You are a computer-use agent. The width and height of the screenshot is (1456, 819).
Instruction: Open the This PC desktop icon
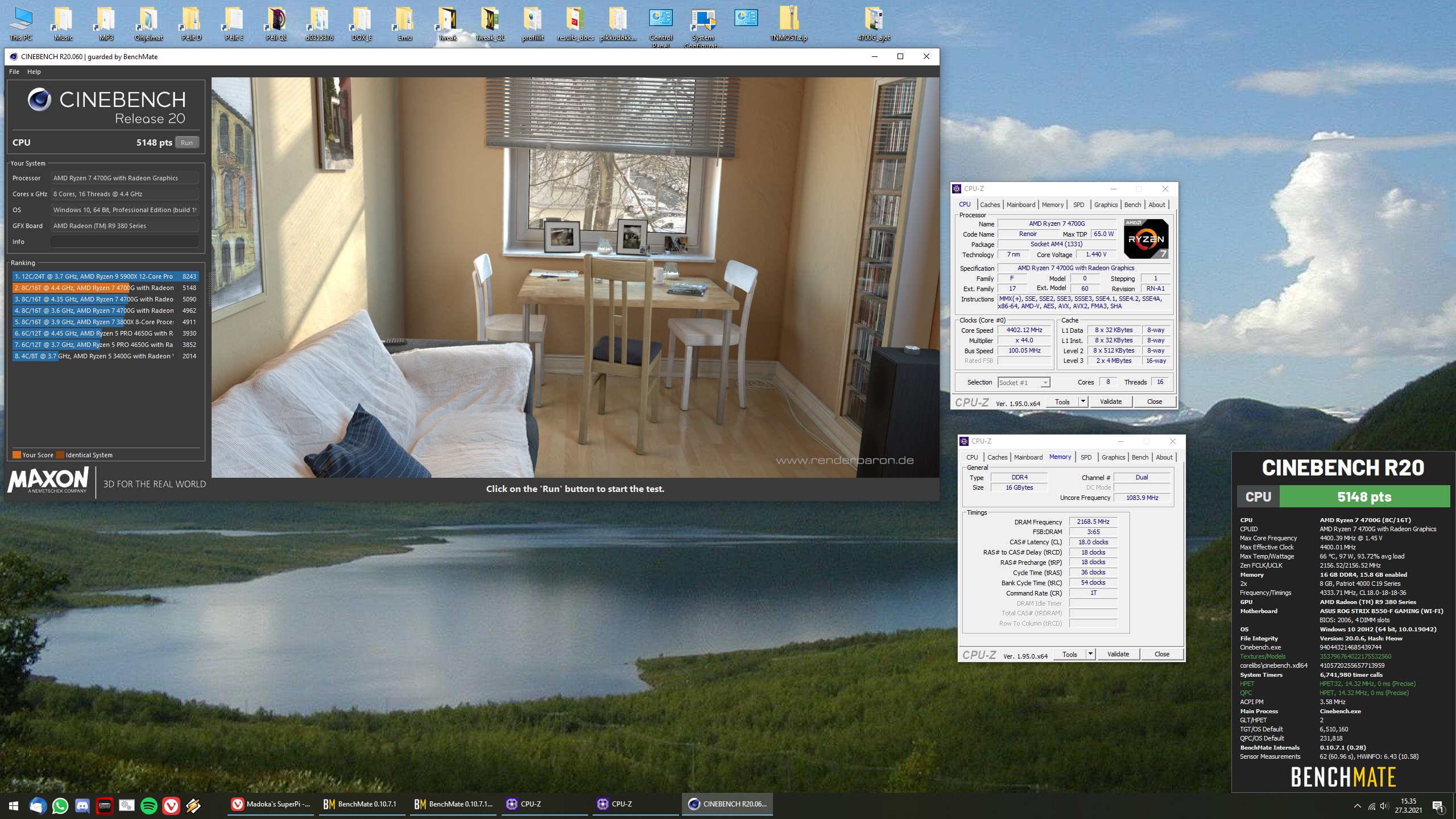tap(21, 23)
